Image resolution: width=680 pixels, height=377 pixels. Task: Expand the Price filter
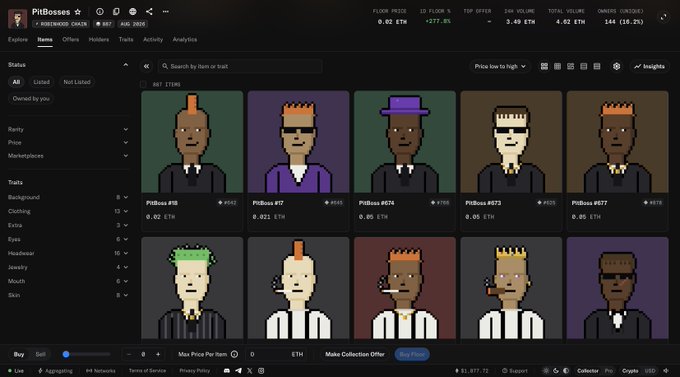point(68,142)
